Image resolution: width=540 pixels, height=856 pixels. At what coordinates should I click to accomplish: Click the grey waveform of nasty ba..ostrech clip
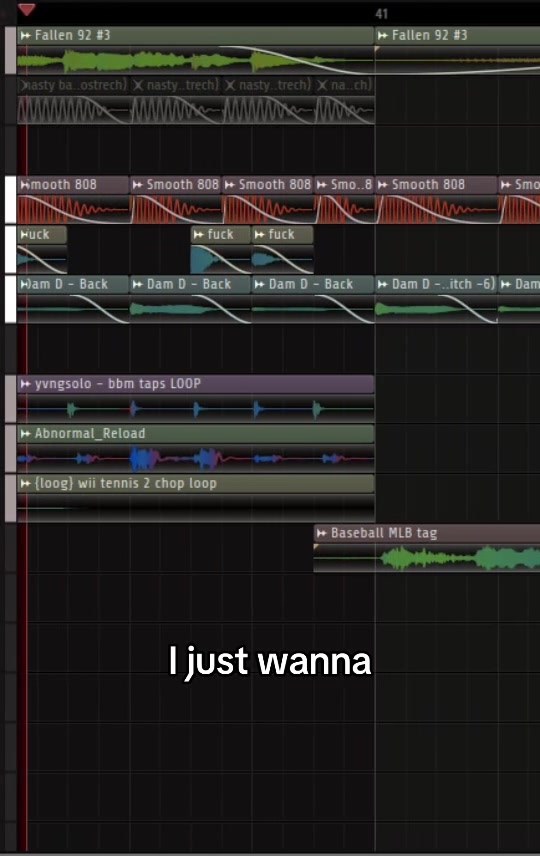(x=73, y=110)
